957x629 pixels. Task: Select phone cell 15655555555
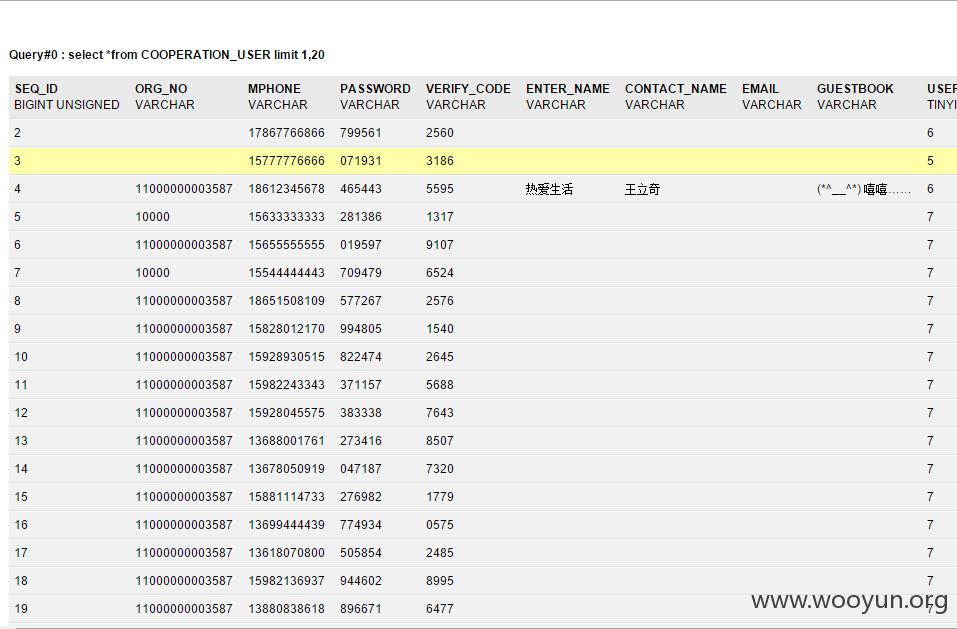click(x=286, y=245)
